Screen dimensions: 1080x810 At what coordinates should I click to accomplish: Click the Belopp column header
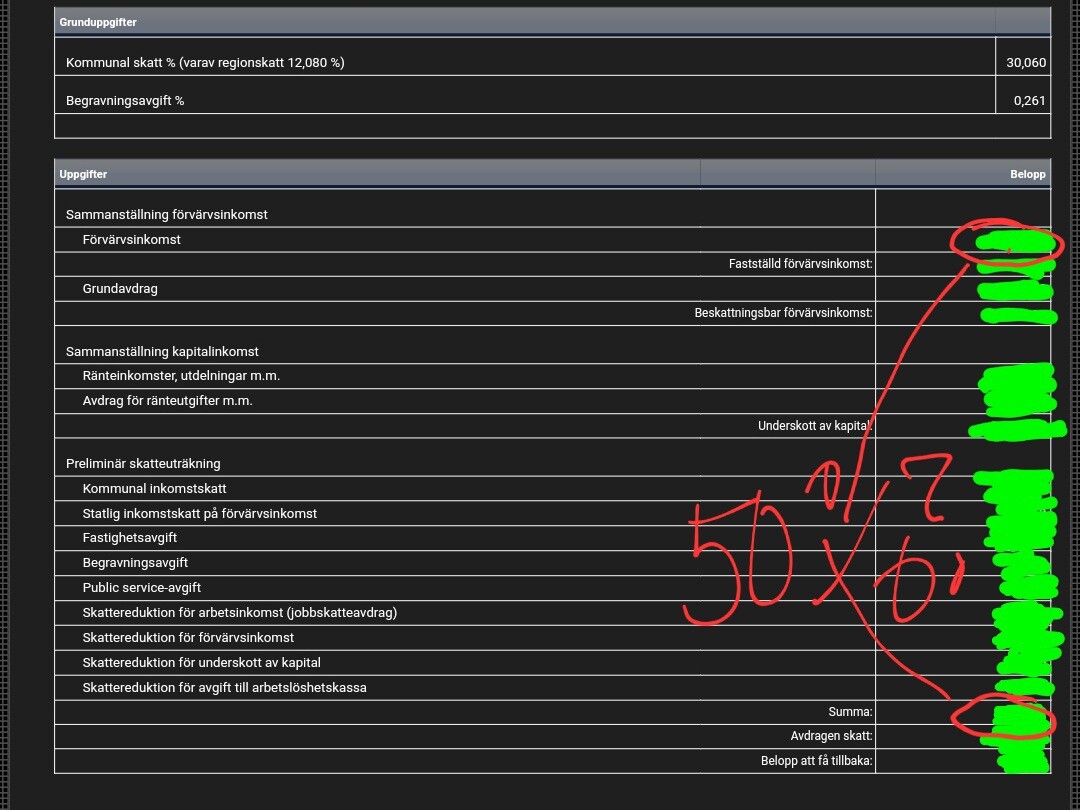click(1027, 174)
